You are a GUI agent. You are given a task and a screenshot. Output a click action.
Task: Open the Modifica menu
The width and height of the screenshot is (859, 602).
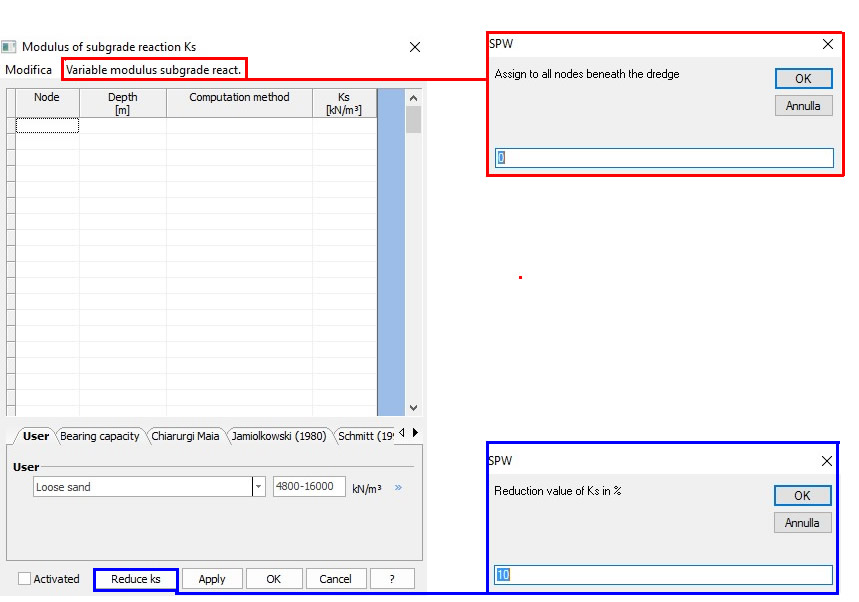pyautogui.click(x=28, y=70)
